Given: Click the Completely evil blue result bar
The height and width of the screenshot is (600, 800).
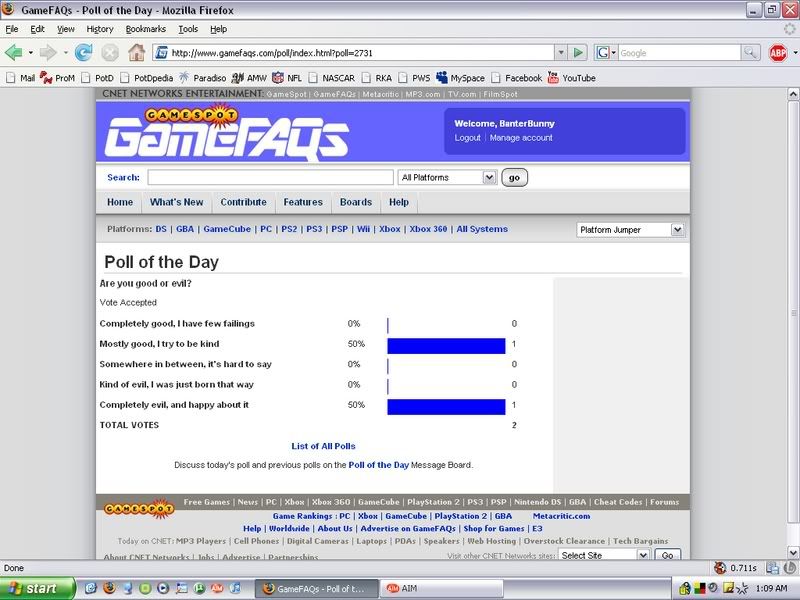Looking at the screenshot, I should click(446, 407).
